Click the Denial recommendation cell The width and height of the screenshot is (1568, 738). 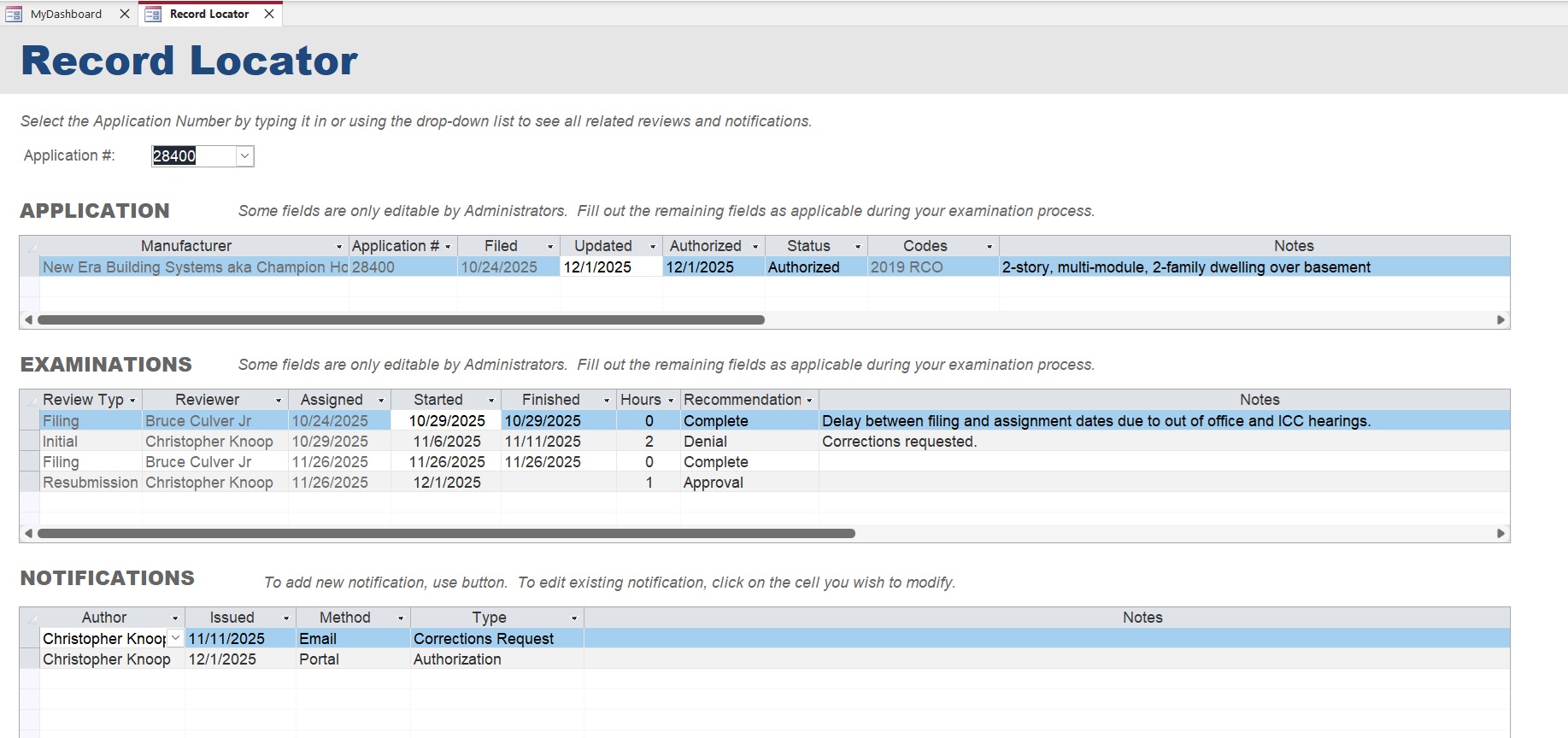pyautogui.click(x=749, y=442)
